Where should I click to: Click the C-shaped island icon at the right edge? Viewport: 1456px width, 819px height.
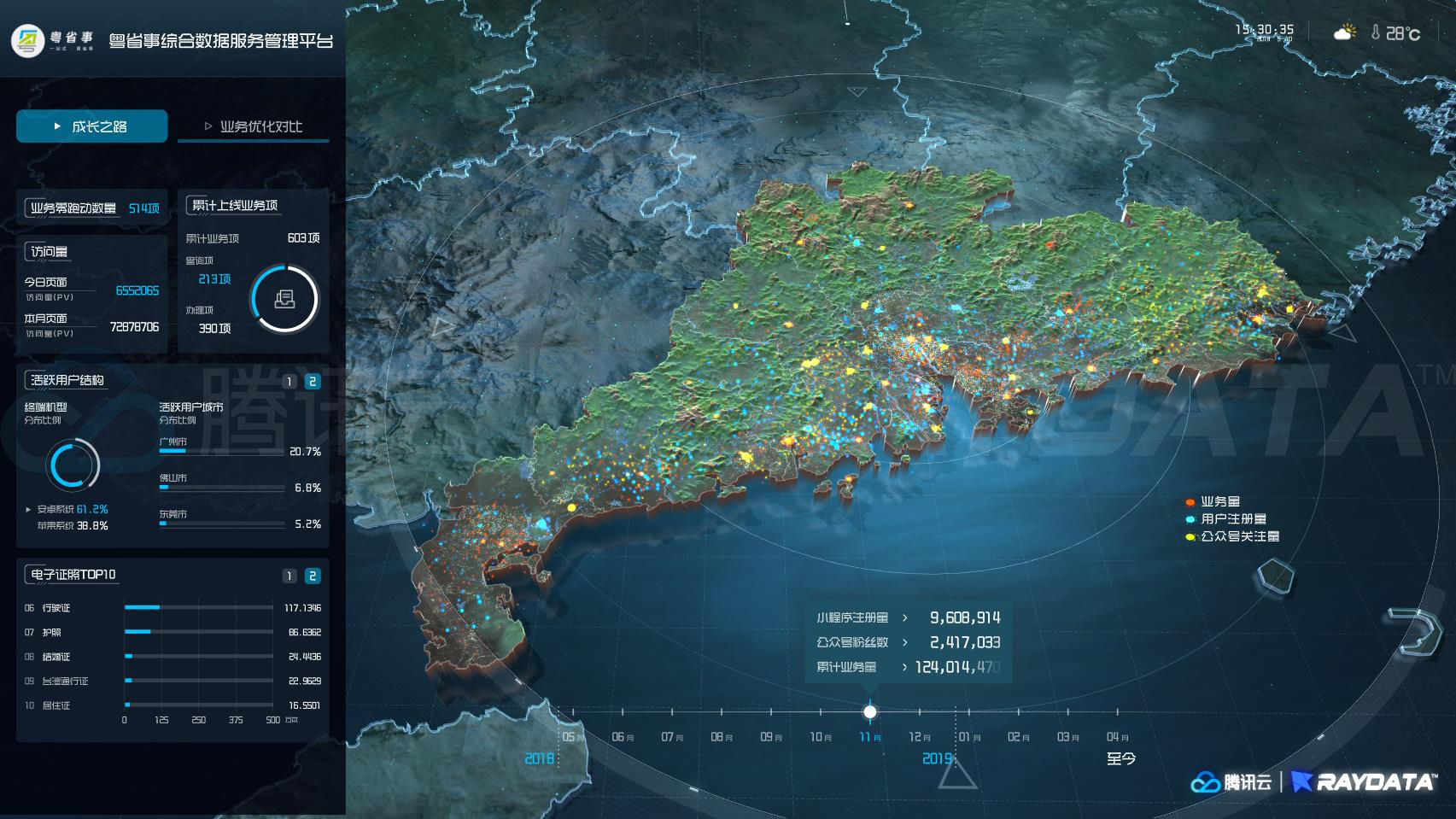coord(1415,632)
